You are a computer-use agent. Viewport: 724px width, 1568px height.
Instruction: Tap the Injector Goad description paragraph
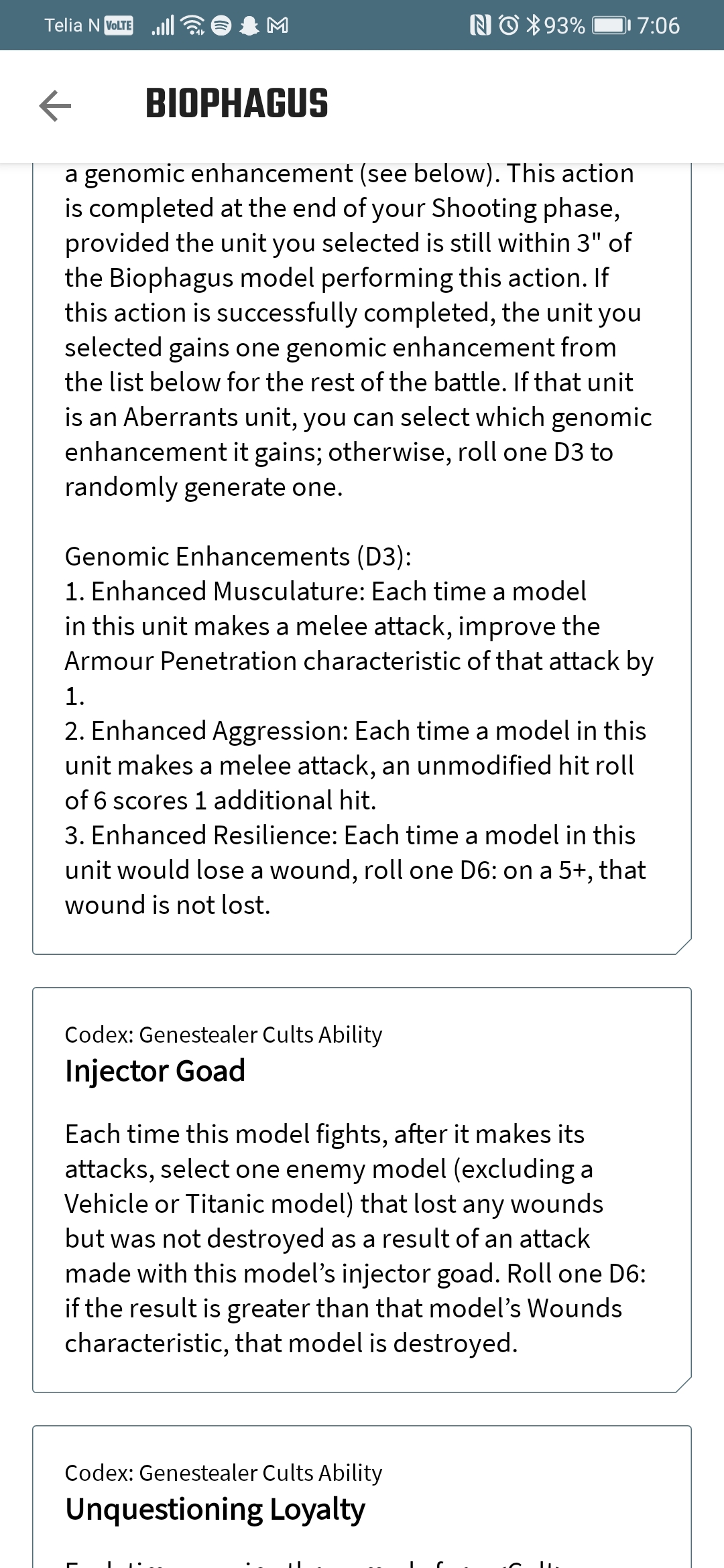355,1238
